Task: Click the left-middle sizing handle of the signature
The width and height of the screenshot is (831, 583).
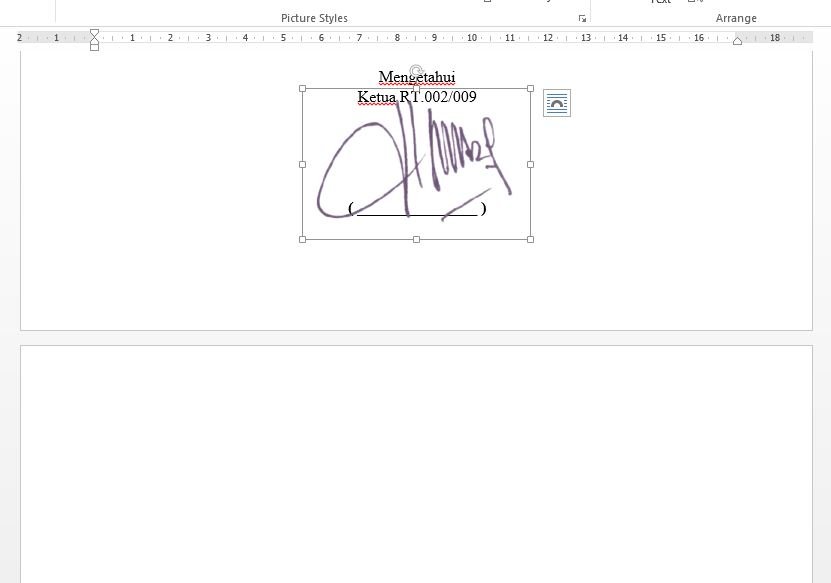Action: point(303,164)
